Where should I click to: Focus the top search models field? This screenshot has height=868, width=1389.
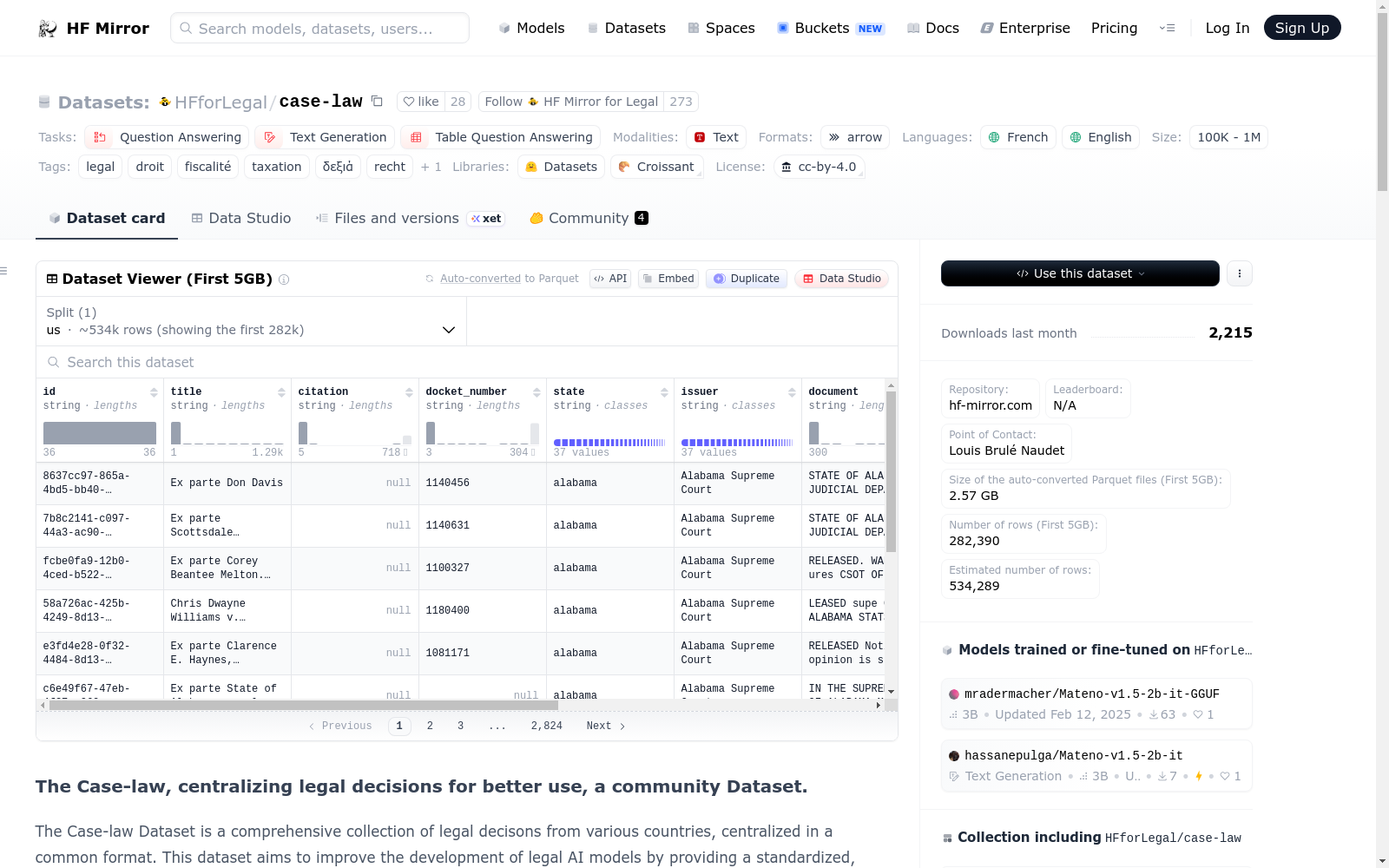point(319,28)
